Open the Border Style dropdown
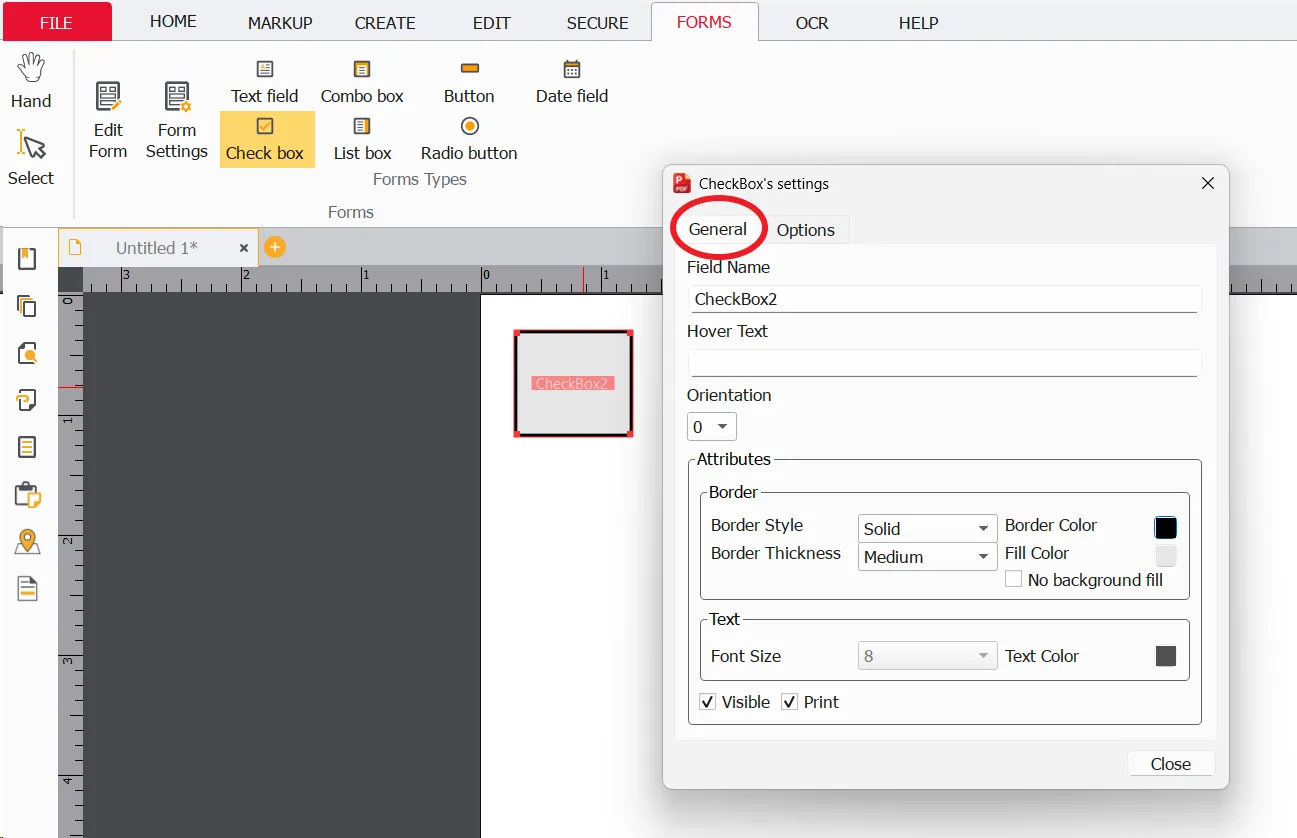 click(928, 528)
